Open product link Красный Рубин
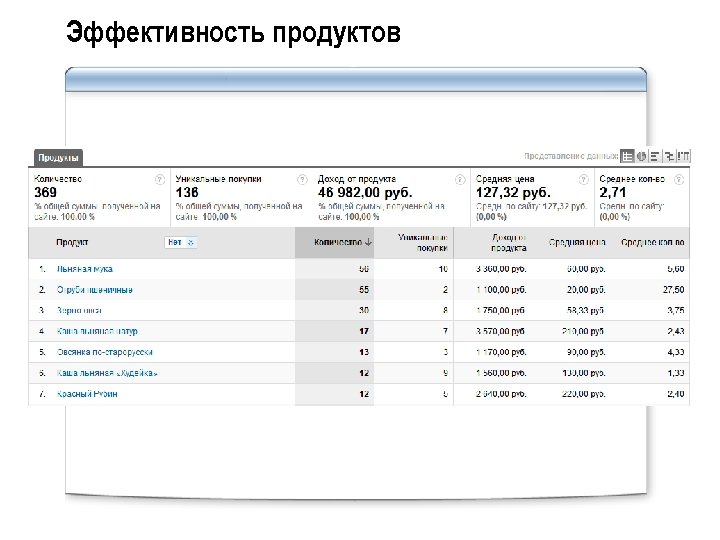The image size is (720, 540). pyautogui.click(x=87, y=394)
